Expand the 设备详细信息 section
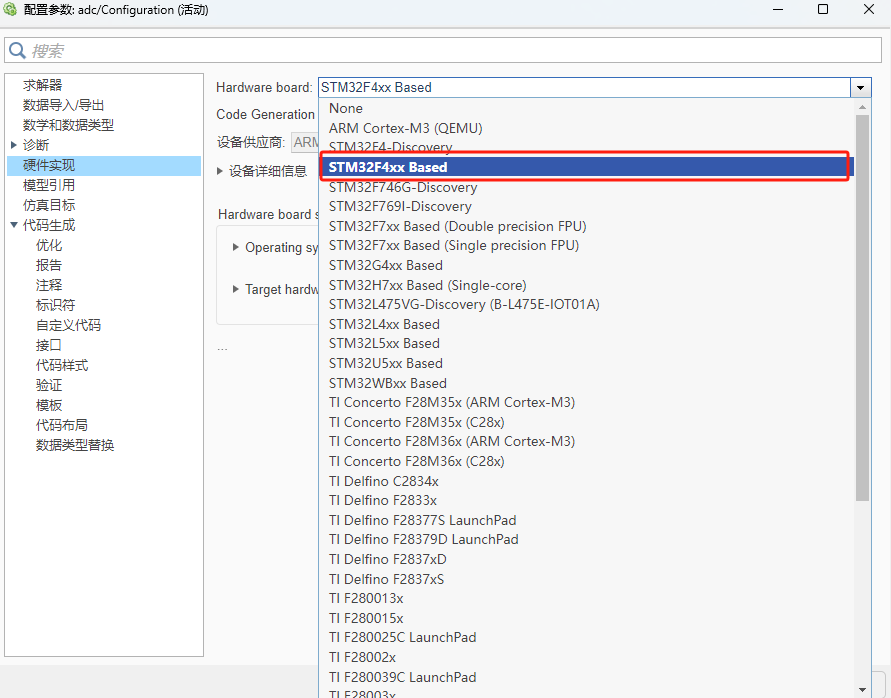Image resolution: width=891 pixels, height=698 pixels. click(220, 168)
